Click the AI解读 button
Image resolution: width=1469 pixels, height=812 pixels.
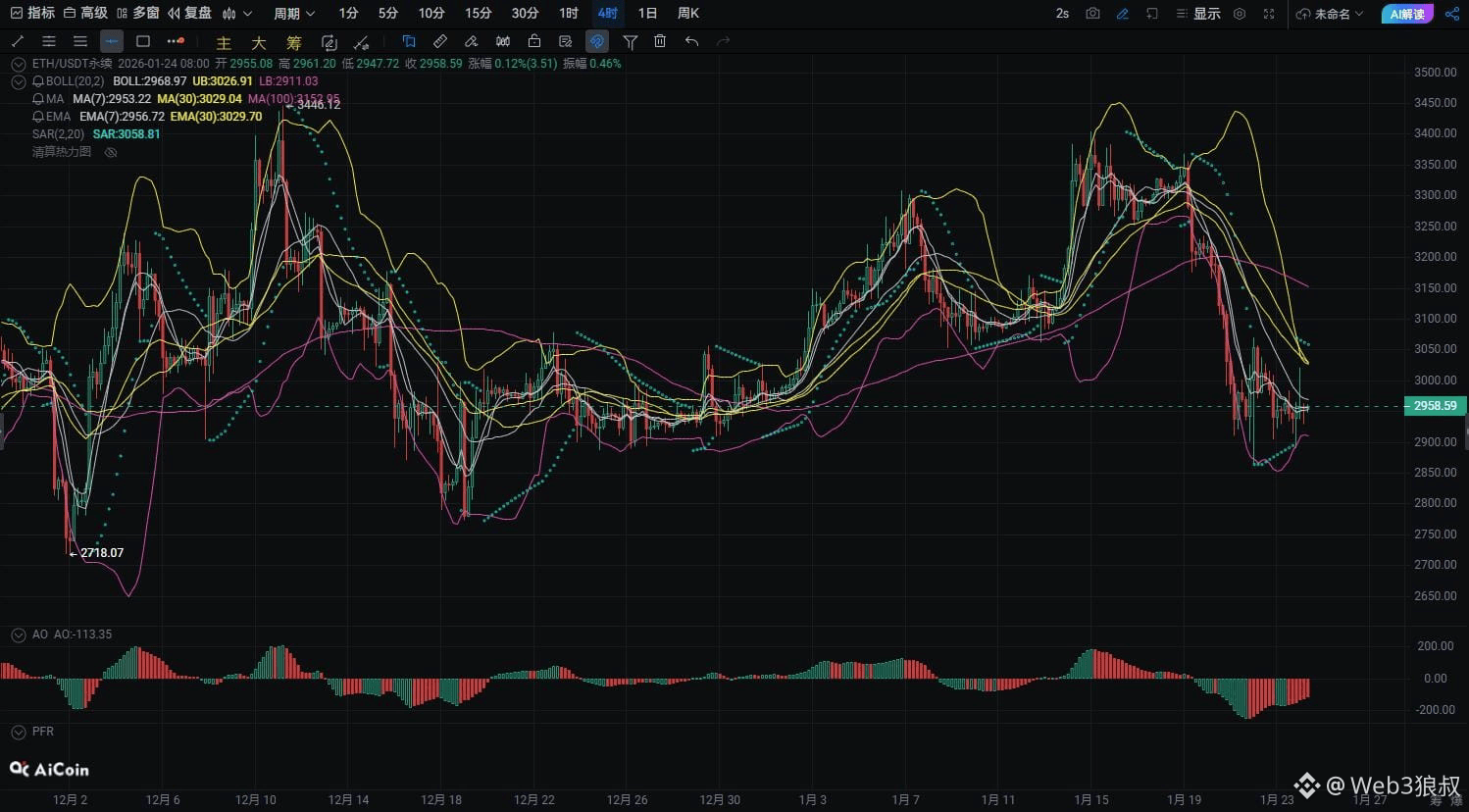1406,14
